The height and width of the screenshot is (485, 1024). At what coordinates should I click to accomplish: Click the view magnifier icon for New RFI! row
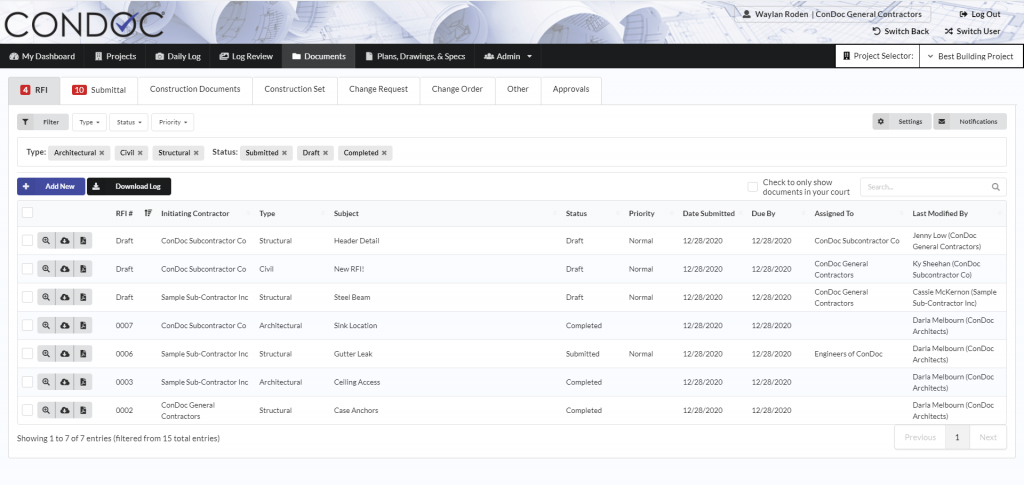pyautogui.click(x=46, y=269)
